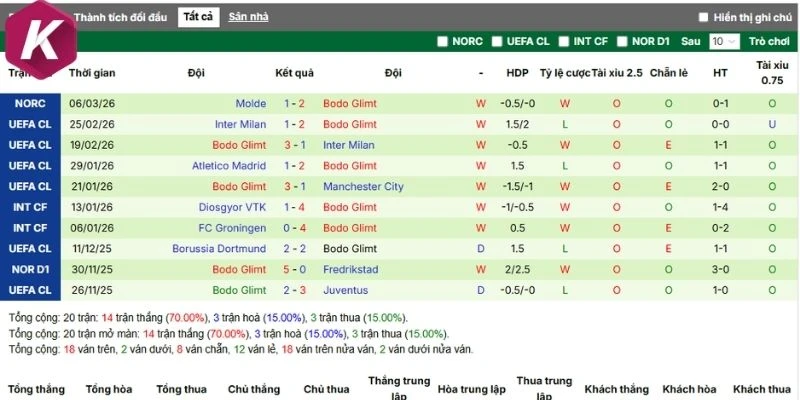Click the Manchester City team link
800x400 pixels.
[363, 187]
